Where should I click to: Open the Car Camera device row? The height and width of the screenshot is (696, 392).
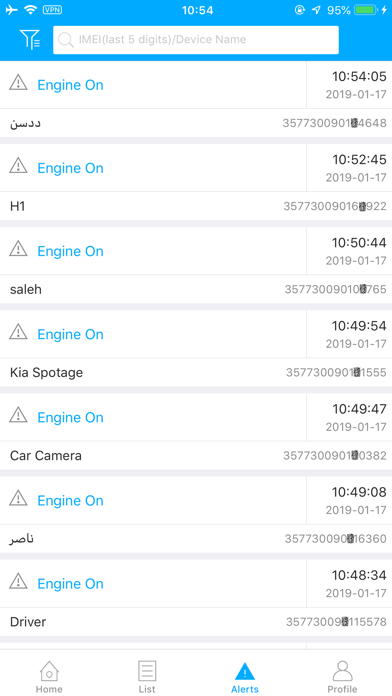tap(196, 455)
